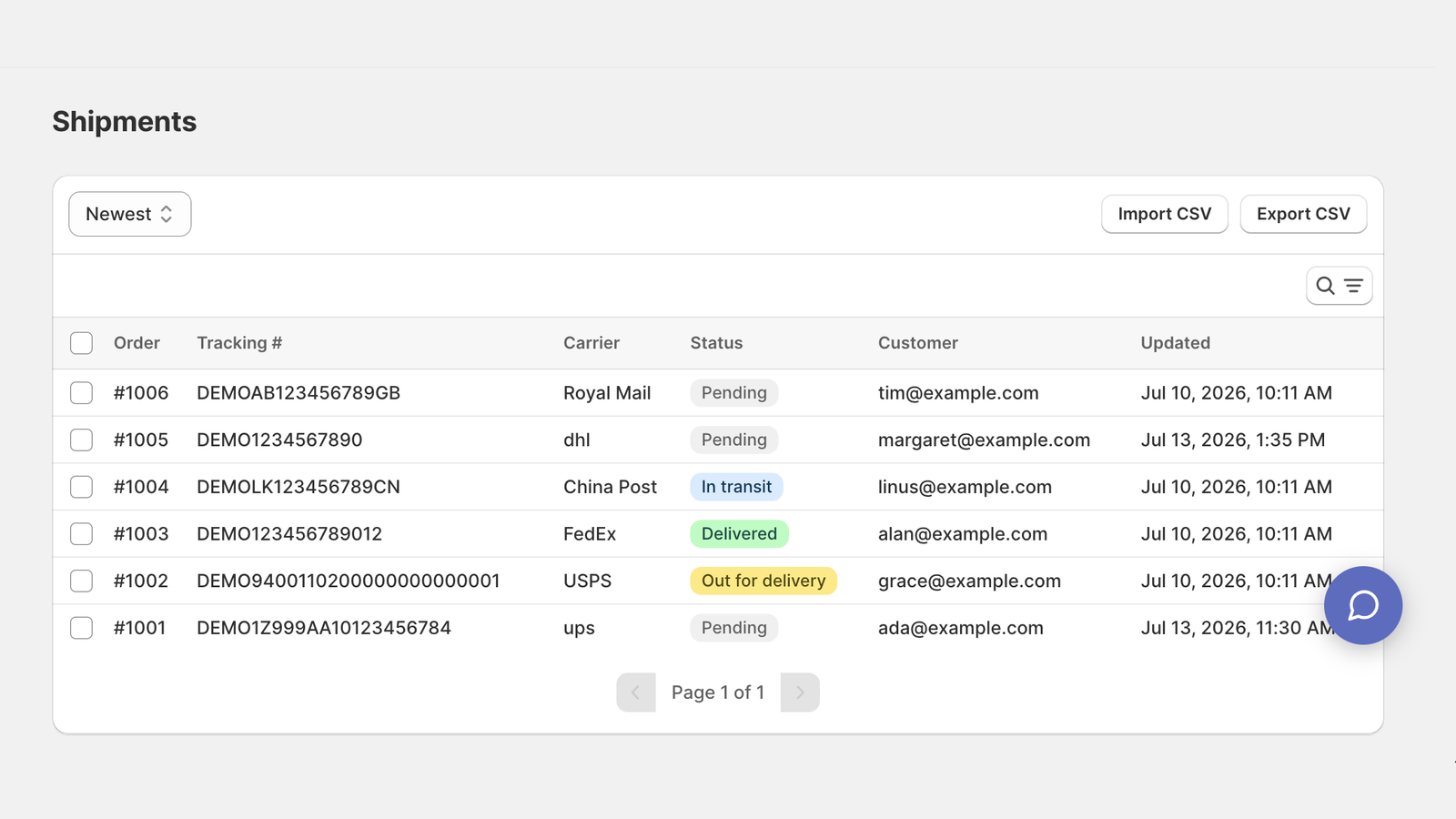The width and height of the screenshot is (1456, 819).
Task: Click customer tim@example.com
Action: coord(958,393)
